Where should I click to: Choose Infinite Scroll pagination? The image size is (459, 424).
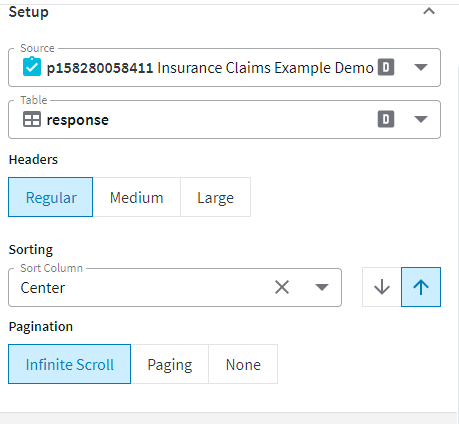[70, 364]
